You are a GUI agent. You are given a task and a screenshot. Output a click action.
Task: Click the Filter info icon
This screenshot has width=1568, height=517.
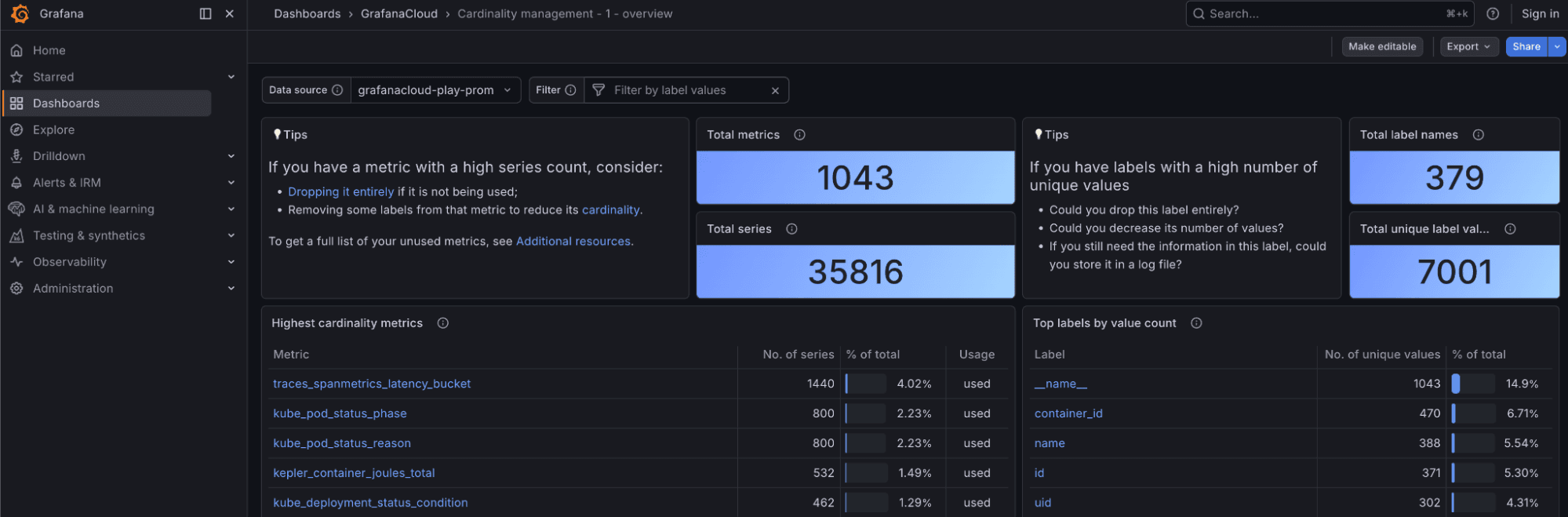pyautogui.click(x=571, y=90)
